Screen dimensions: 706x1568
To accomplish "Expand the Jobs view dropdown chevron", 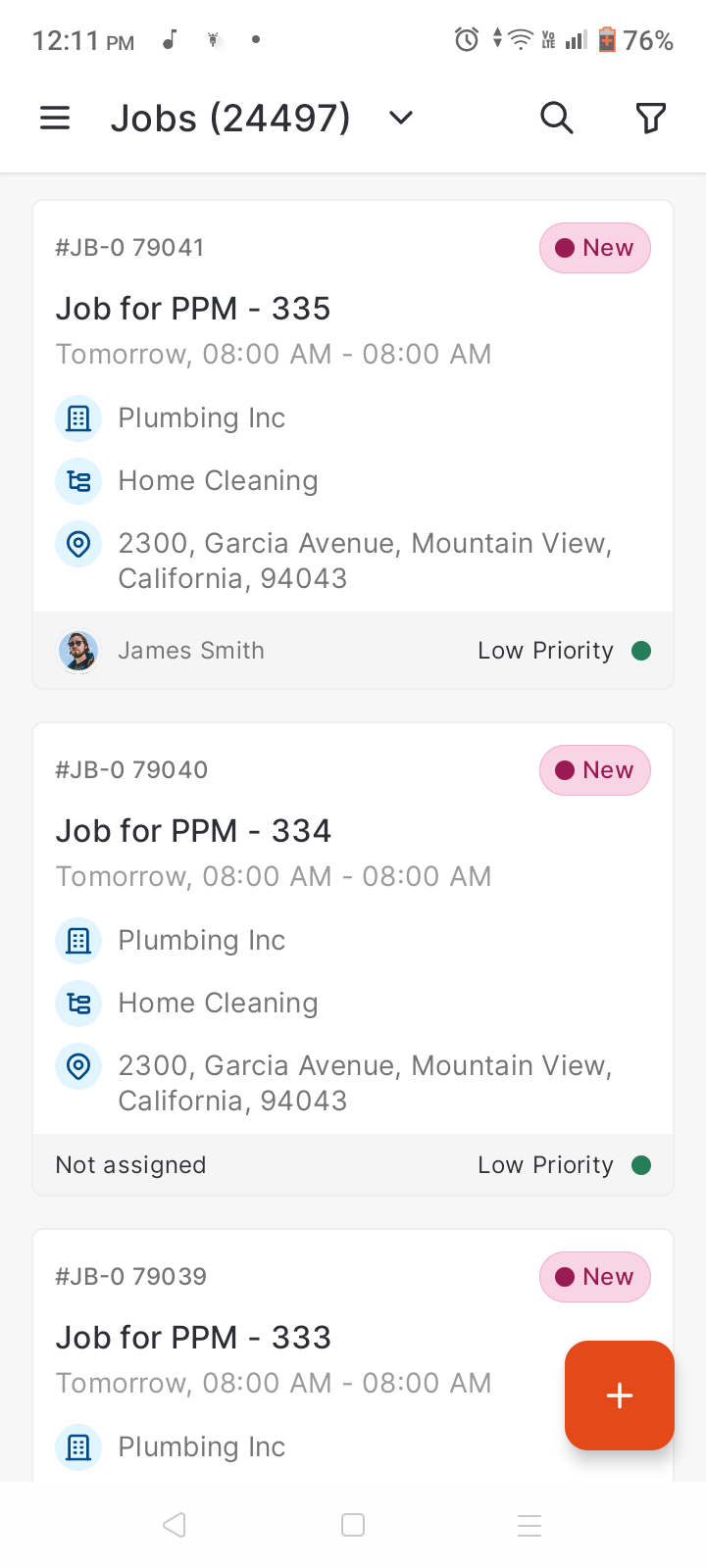I will (401, 119).
